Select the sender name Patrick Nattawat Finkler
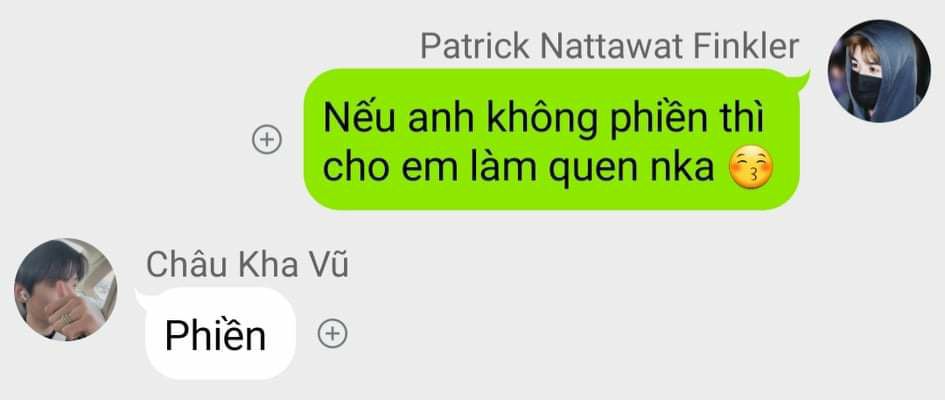945x400 pixels. (x=609, y=46)
